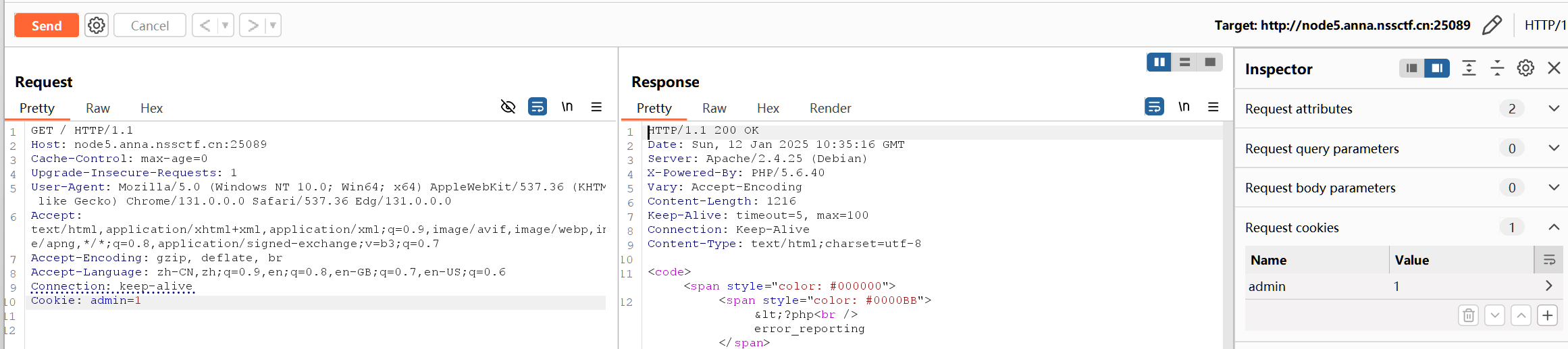Image resolution: width=1568 pixels, height=349 pixels.
Task: Toggle hidden characters eye icon in Request
Action: 508,107
